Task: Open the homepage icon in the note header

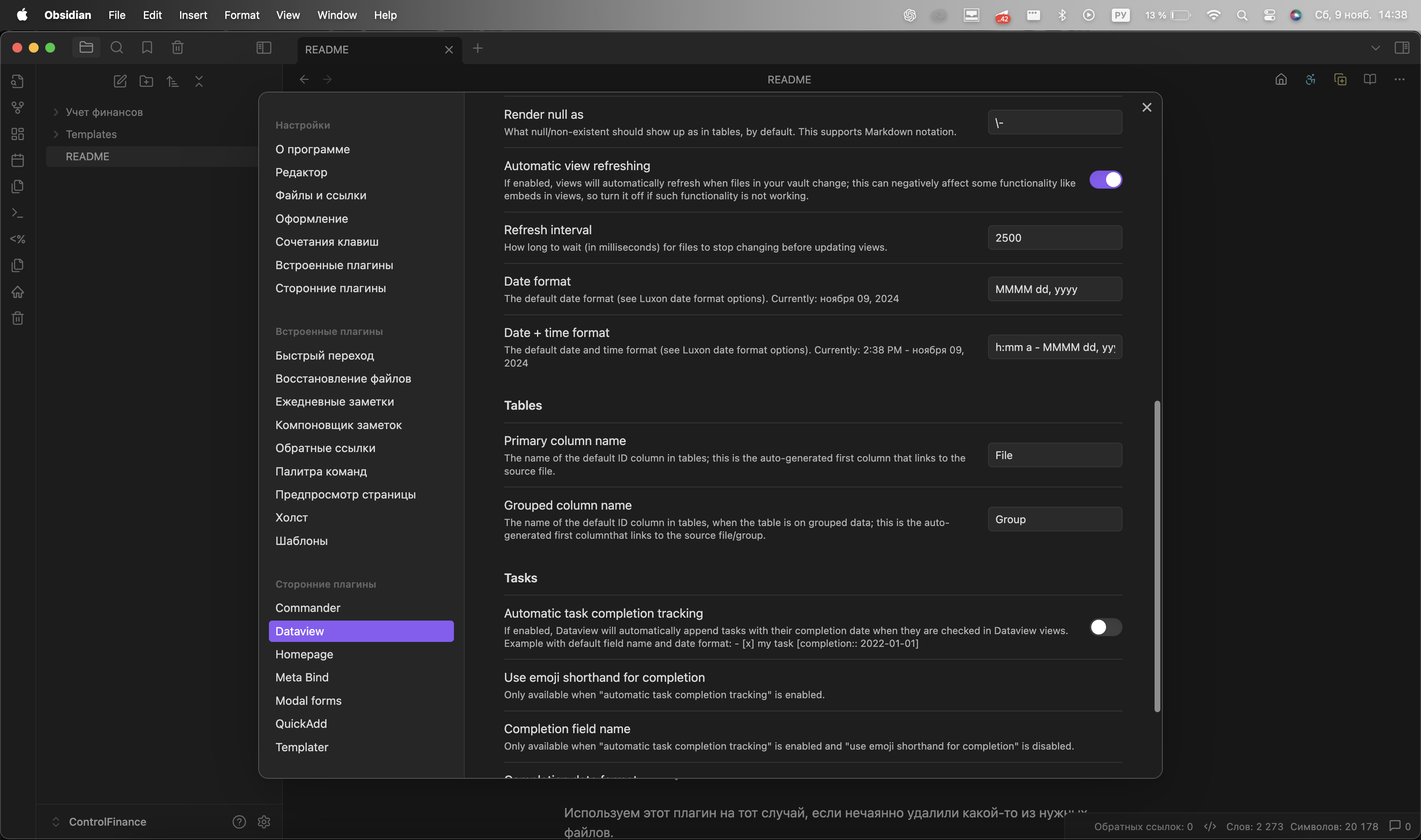Action: [x=1281, y=80]
